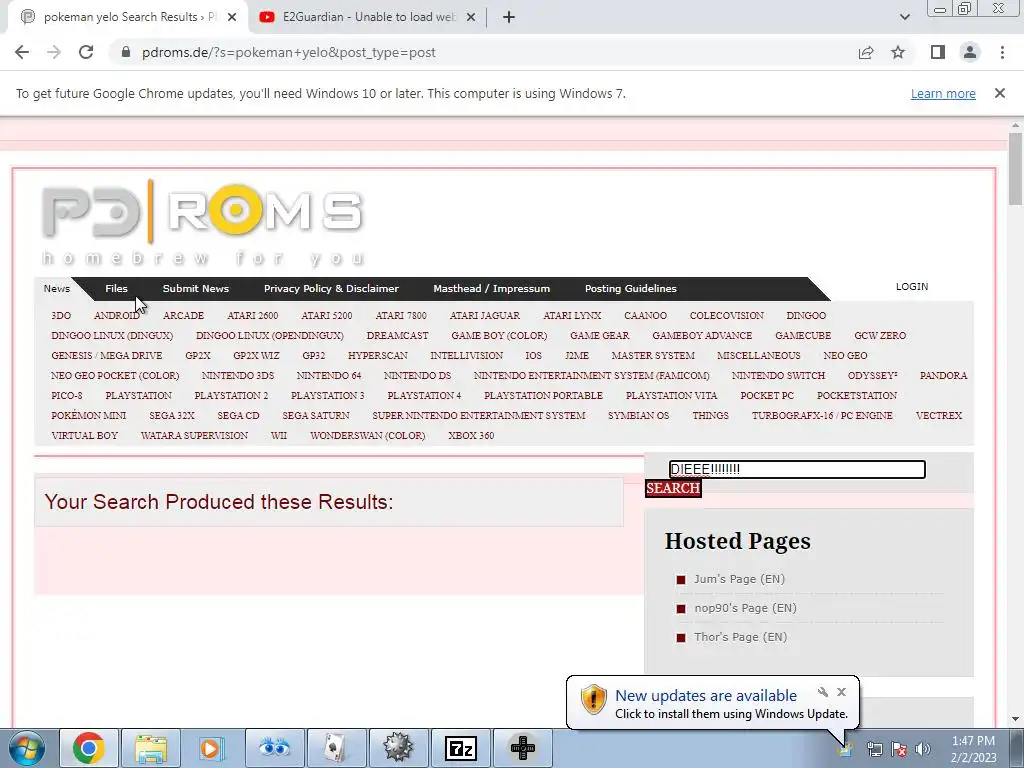Open Jum's Page (EN)
This screenshot has width=1024, height=768.
(739, 579)
